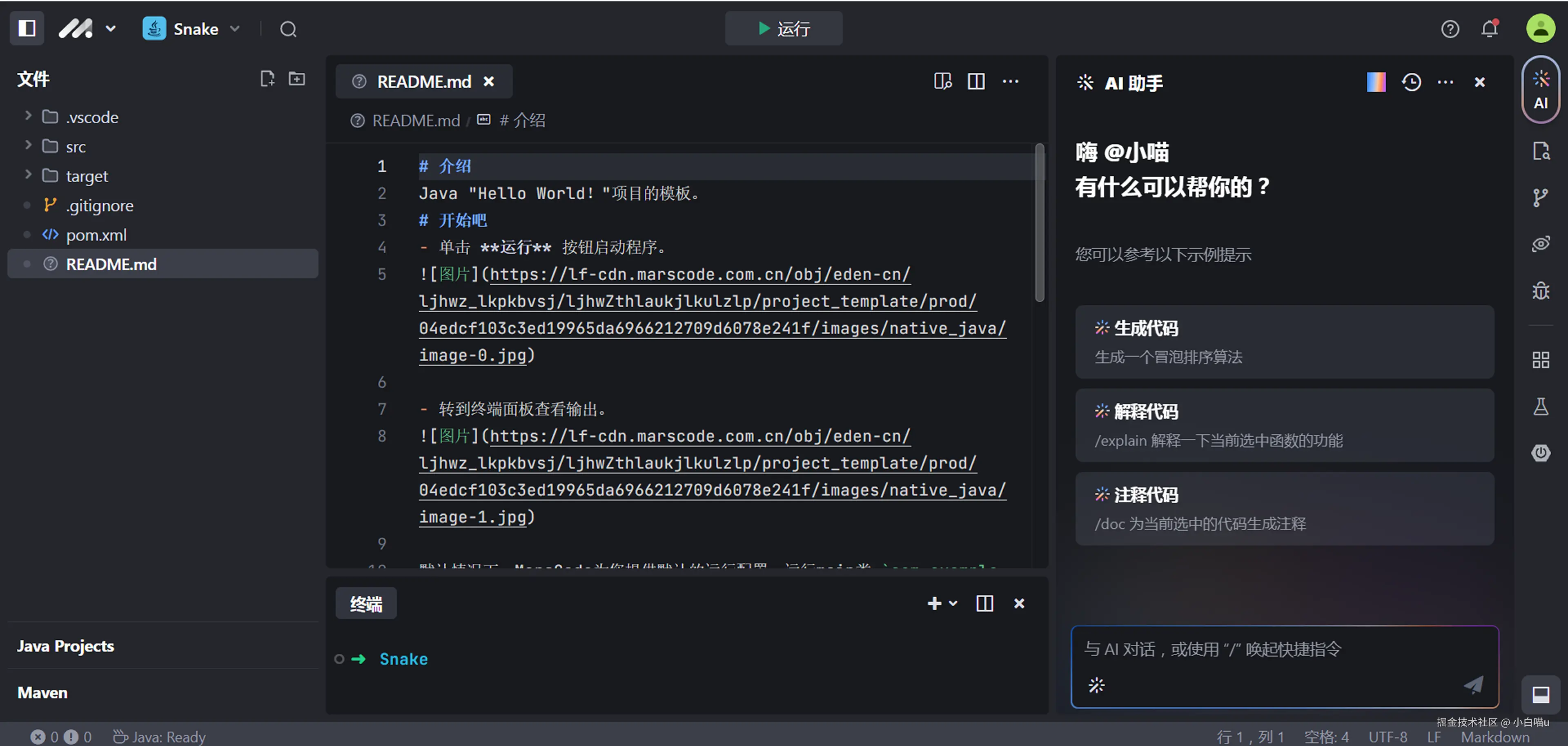Select the 终端 terminal tab

tap(366, 603)
